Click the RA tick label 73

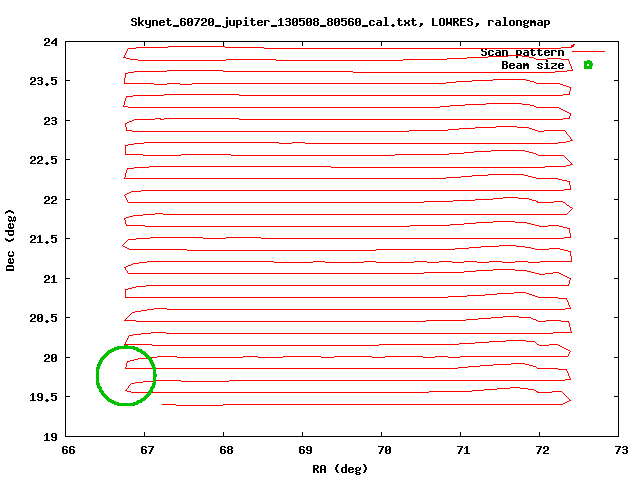[x=621, y=450]
